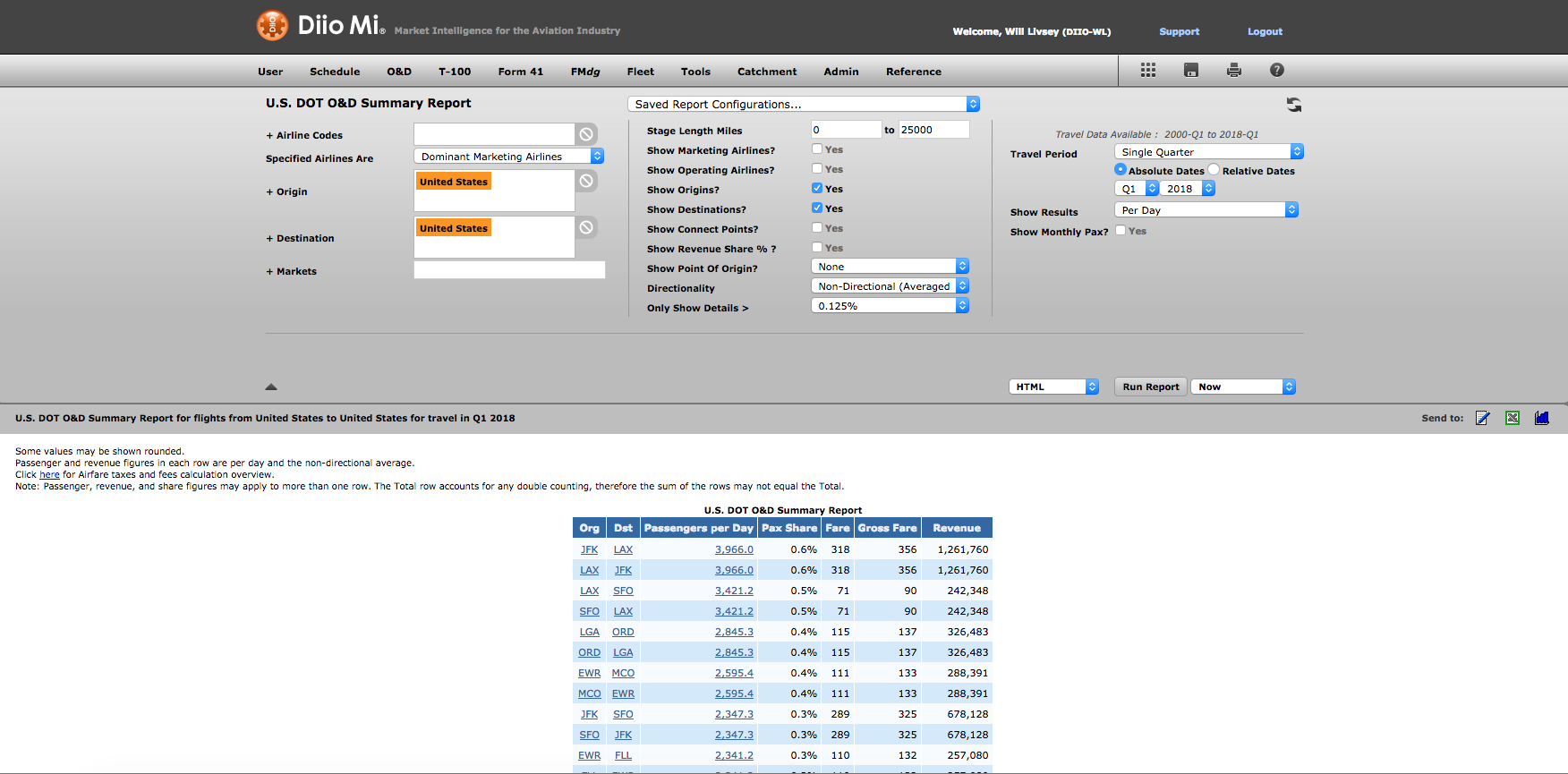Enable Show Operating Airlines checkbox

click(817, 169)
